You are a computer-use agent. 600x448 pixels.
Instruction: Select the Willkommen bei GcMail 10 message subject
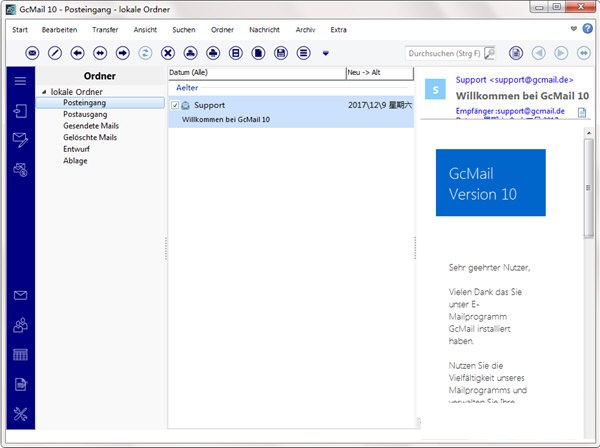click(x=226, y=119)
